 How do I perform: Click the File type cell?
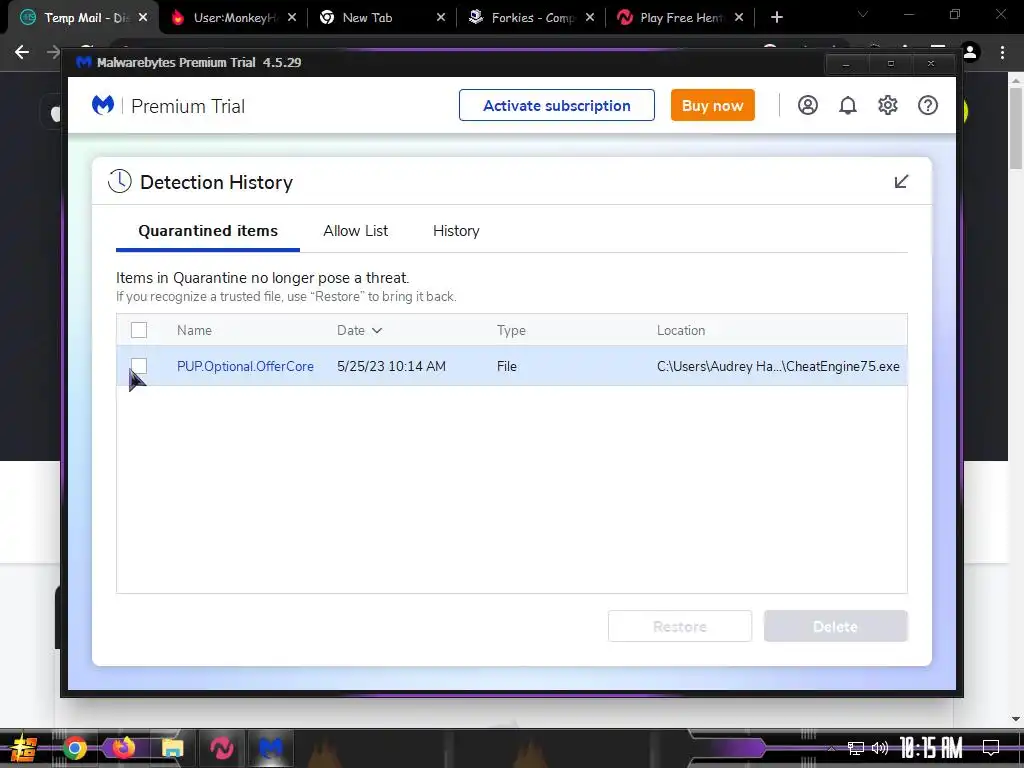coord(506,366)
